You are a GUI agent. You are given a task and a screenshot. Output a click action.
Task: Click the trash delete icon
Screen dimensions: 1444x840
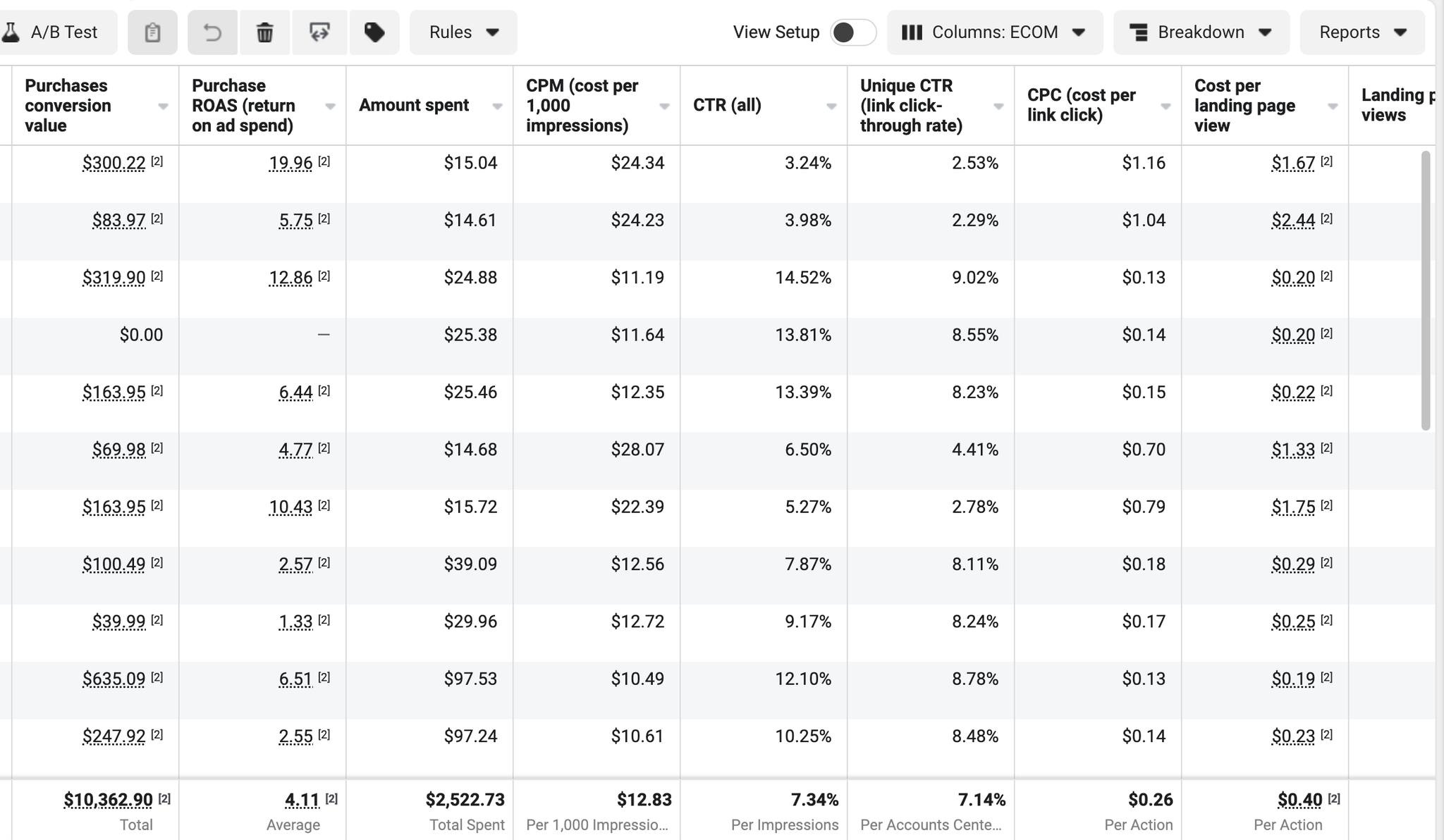pyautogui.click(x=264, y=32)
